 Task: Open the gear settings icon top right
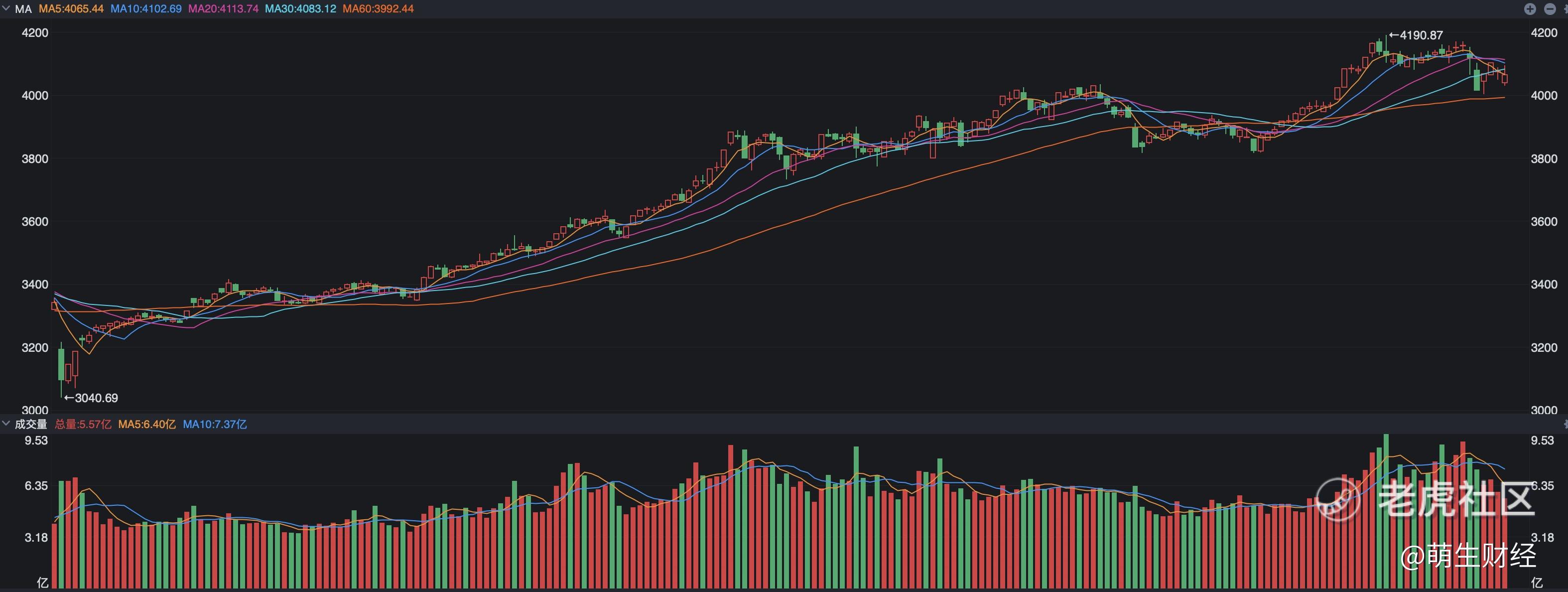[x=1565, y=8]
